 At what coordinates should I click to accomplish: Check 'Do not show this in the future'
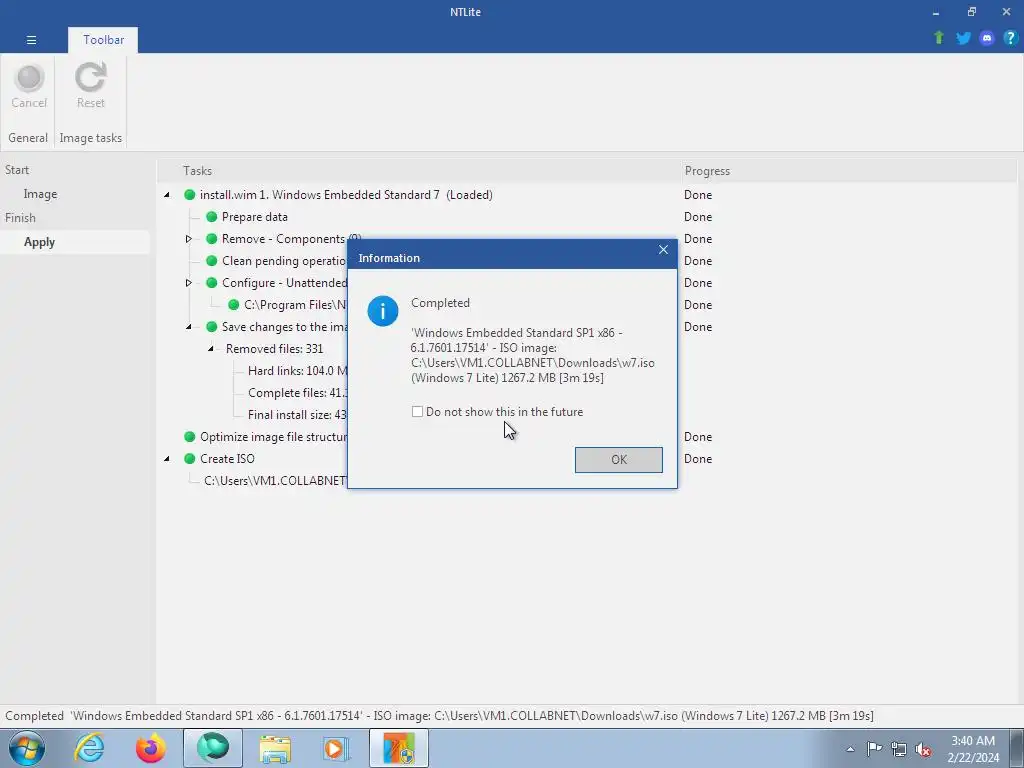tap(417, 411)
